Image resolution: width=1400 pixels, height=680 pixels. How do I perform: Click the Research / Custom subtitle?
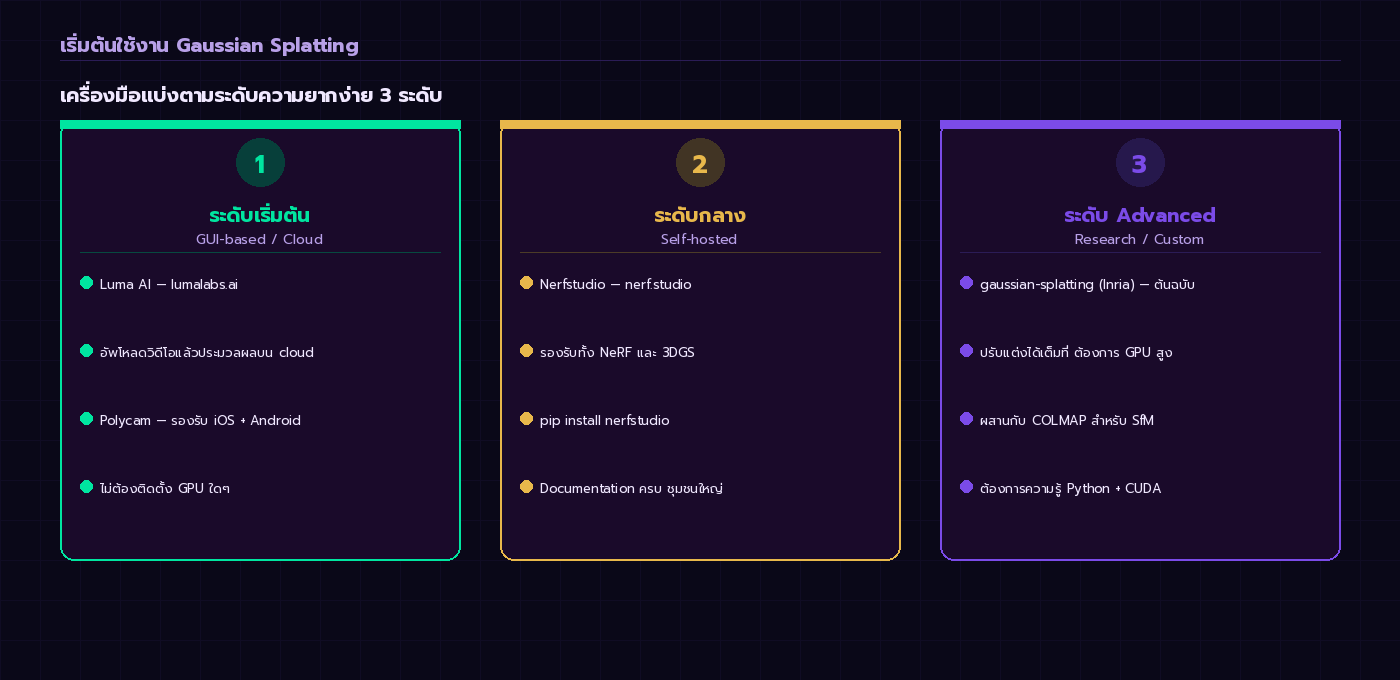1139,240
